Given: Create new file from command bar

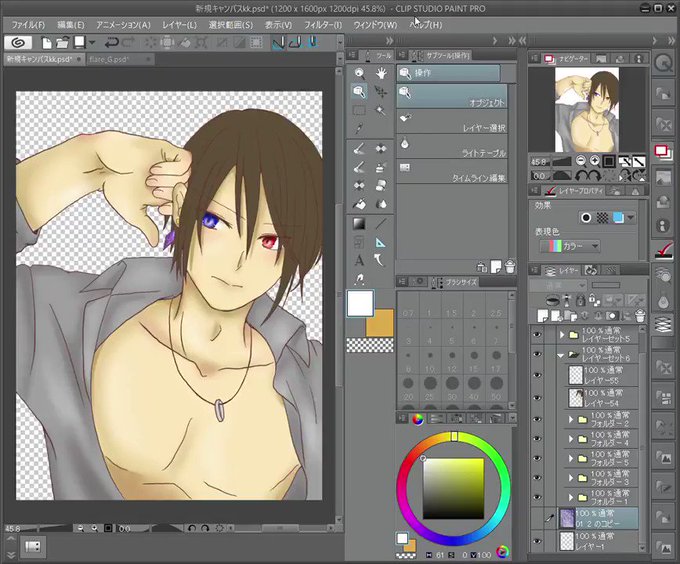Looking at the screenshot, I should click(46, 42).
